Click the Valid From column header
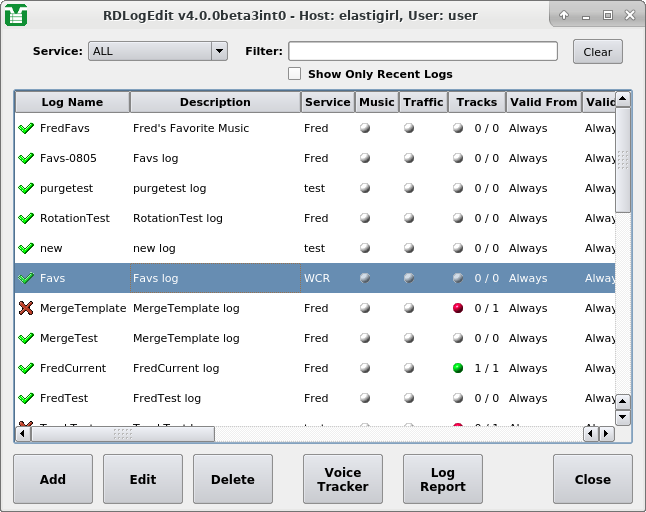The image size is (646, 512). 543,102
